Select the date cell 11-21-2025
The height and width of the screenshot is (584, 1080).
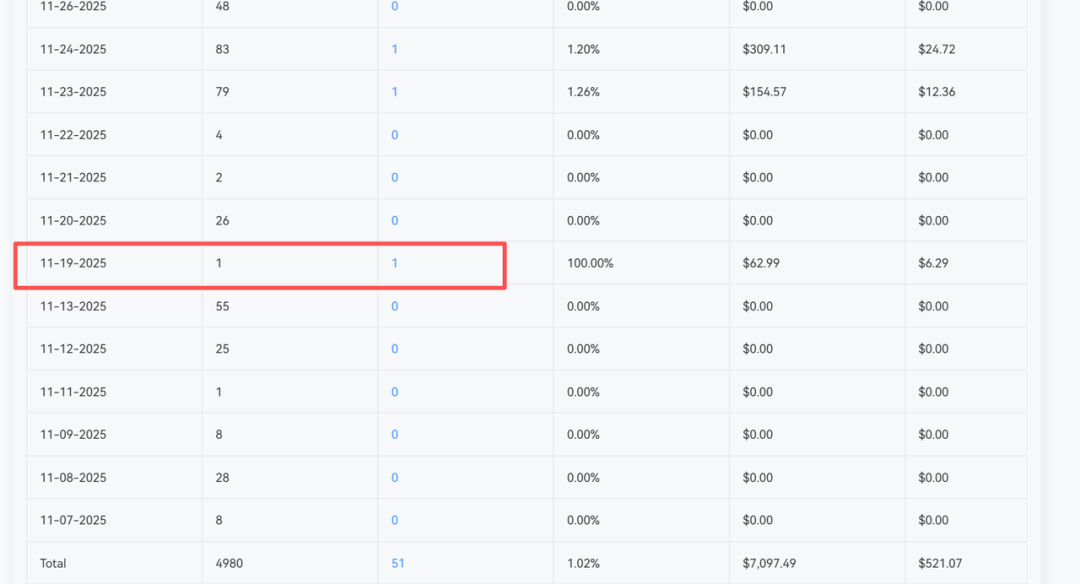tap(73, 178)
